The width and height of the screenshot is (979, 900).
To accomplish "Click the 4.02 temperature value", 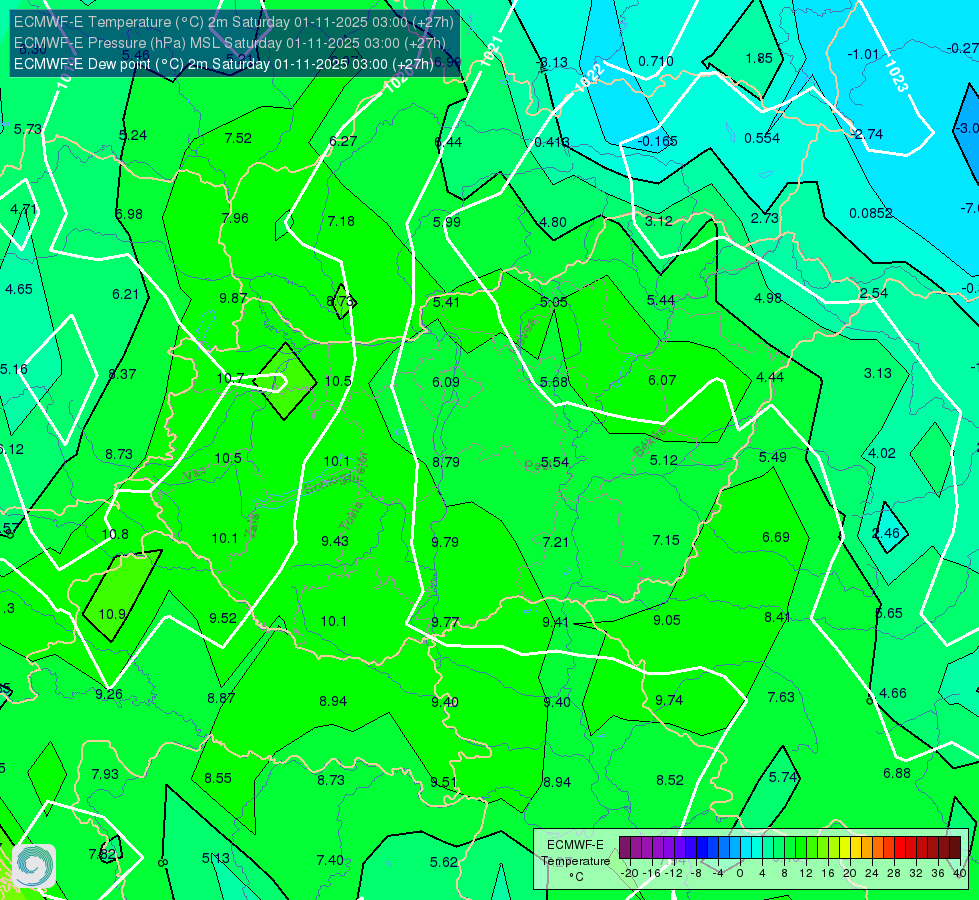I will (882, 453).
